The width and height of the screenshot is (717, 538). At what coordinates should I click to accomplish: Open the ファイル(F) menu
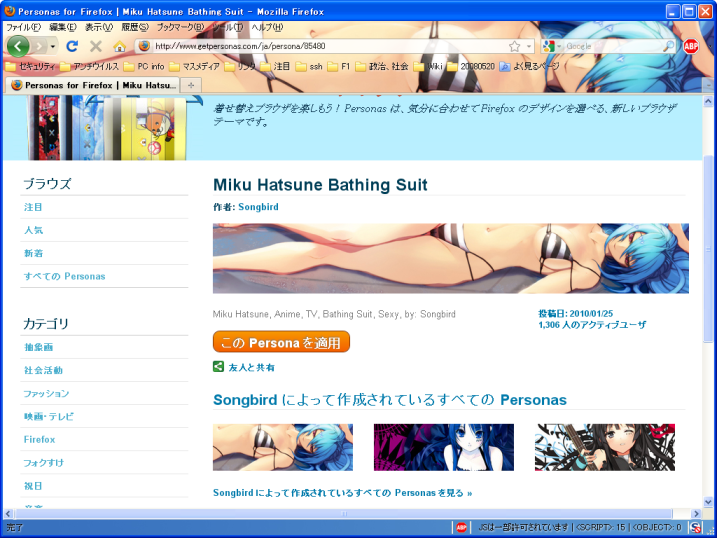click(x=23, y=27)
